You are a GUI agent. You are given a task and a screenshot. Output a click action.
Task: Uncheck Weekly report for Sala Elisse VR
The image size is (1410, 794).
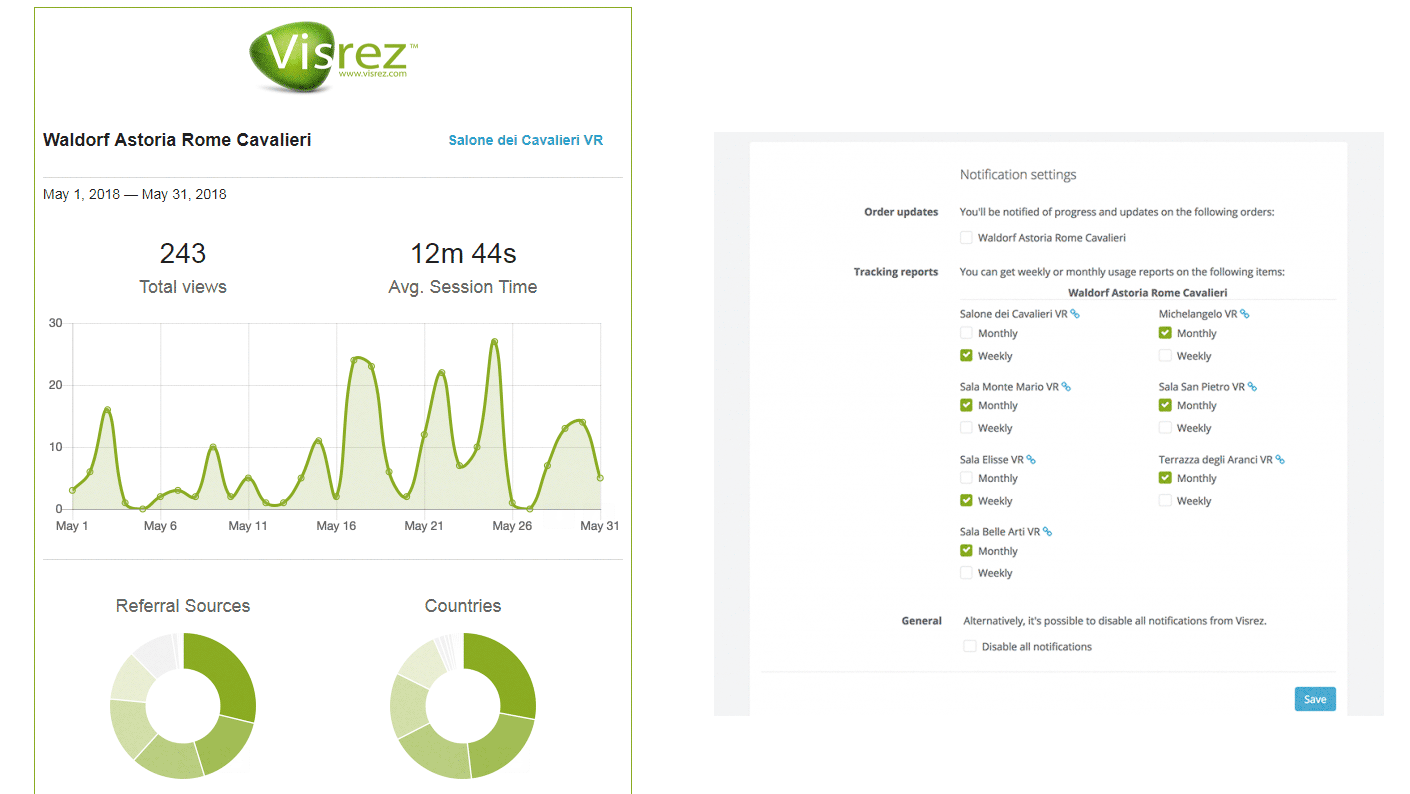click(966, 500)
